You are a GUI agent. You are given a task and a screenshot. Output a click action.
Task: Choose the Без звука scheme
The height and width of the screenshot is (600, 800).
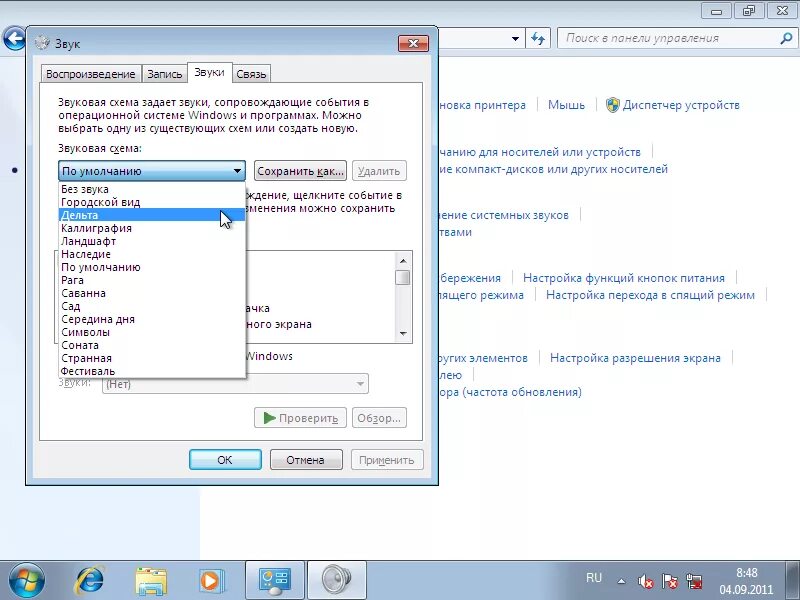tap(152, 189)
